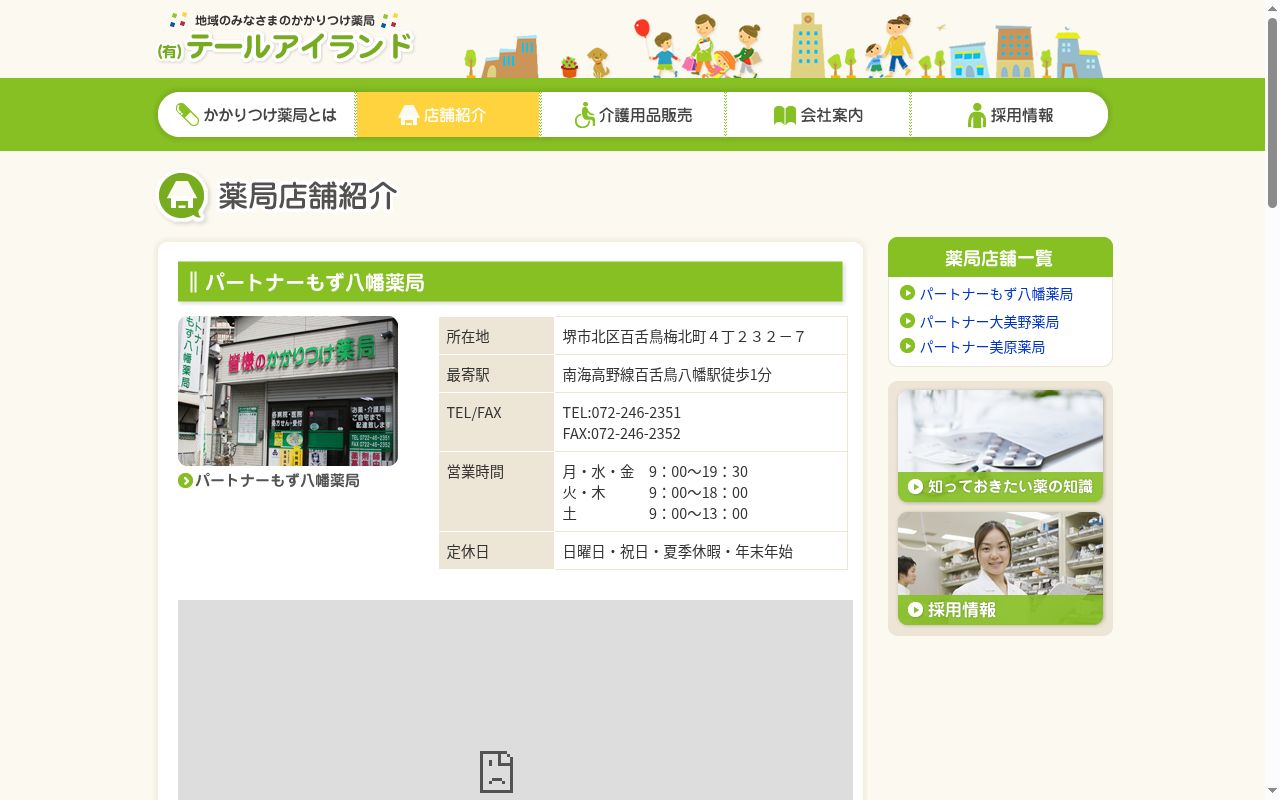The width and height of the screenshot is (1280, 800).
Task: Open the パートナー大美野薬局 store link
Action: pos(989,322)
